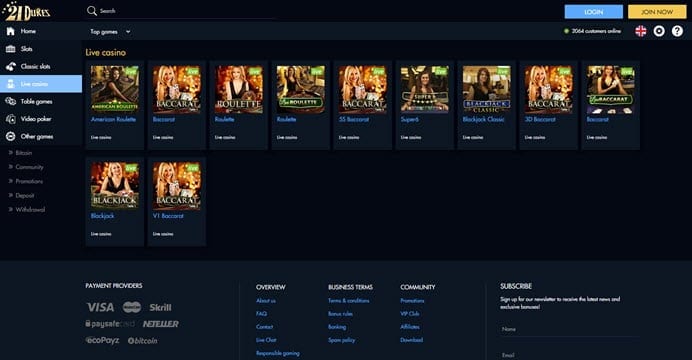Open the Bitcoin sidebar sub-link
692x360 pixels.
click(x=24, y=153)
